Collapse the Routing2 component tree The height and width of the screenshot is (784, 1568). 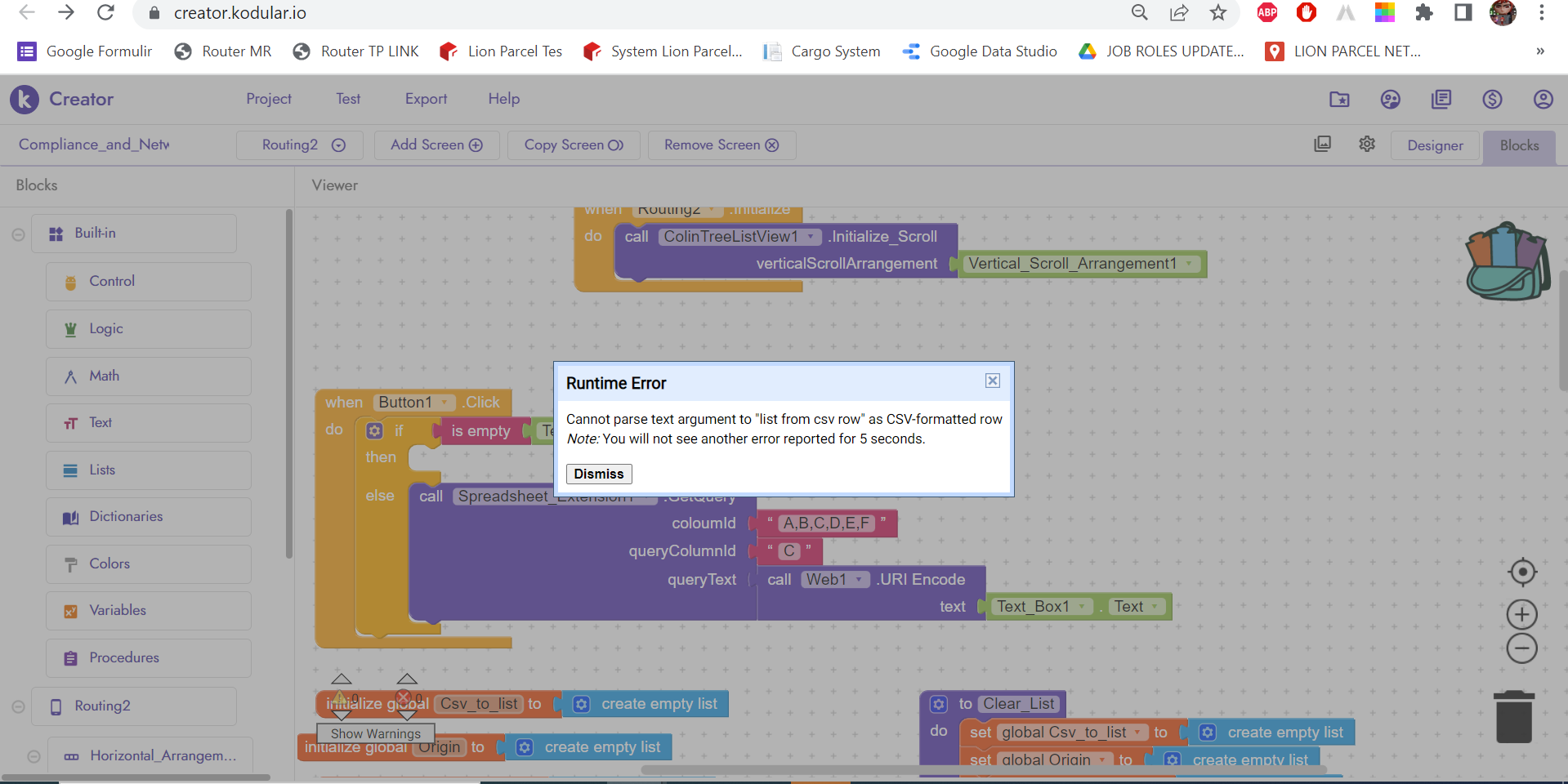point(18,707)
